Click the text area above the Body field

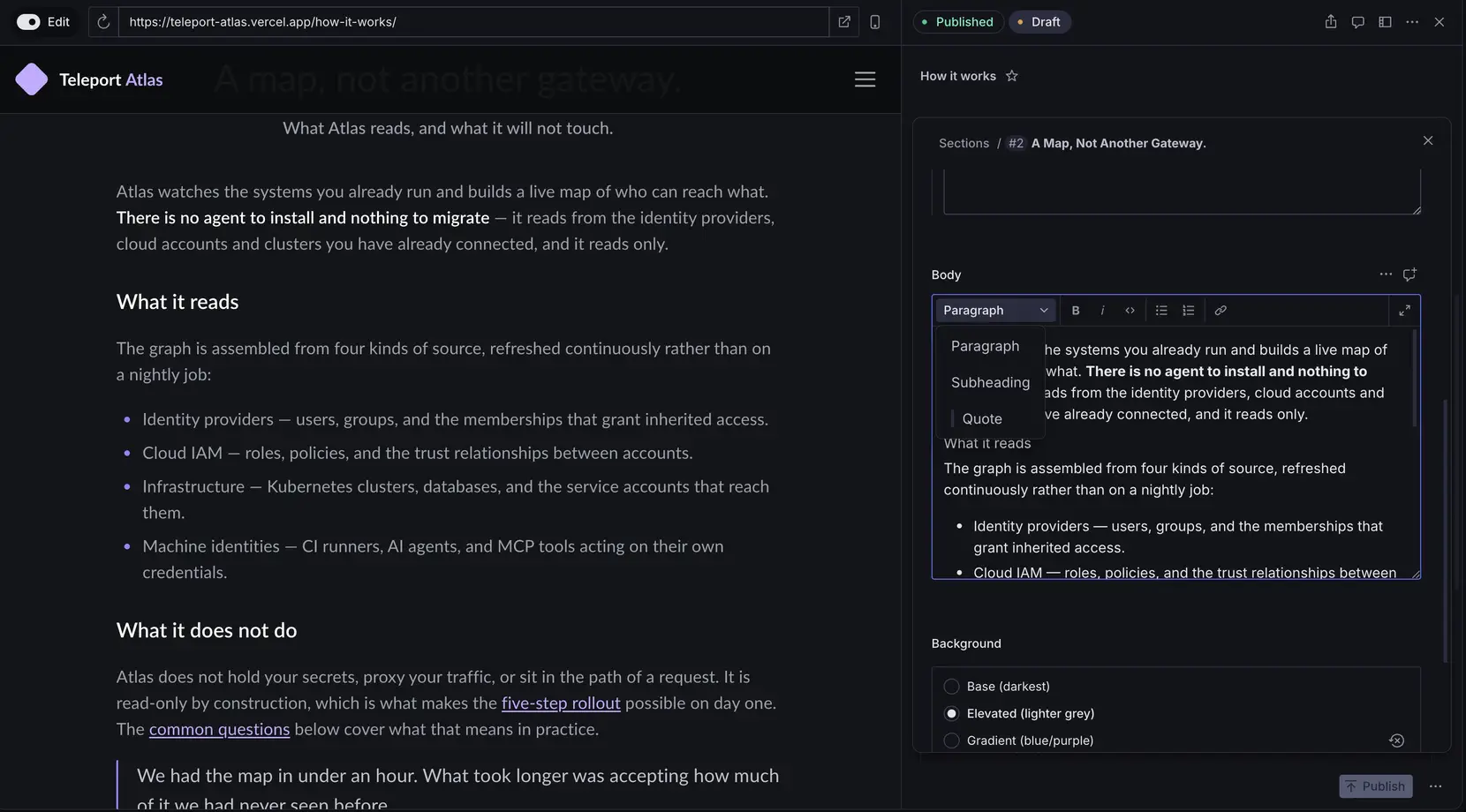[1182, 192]
